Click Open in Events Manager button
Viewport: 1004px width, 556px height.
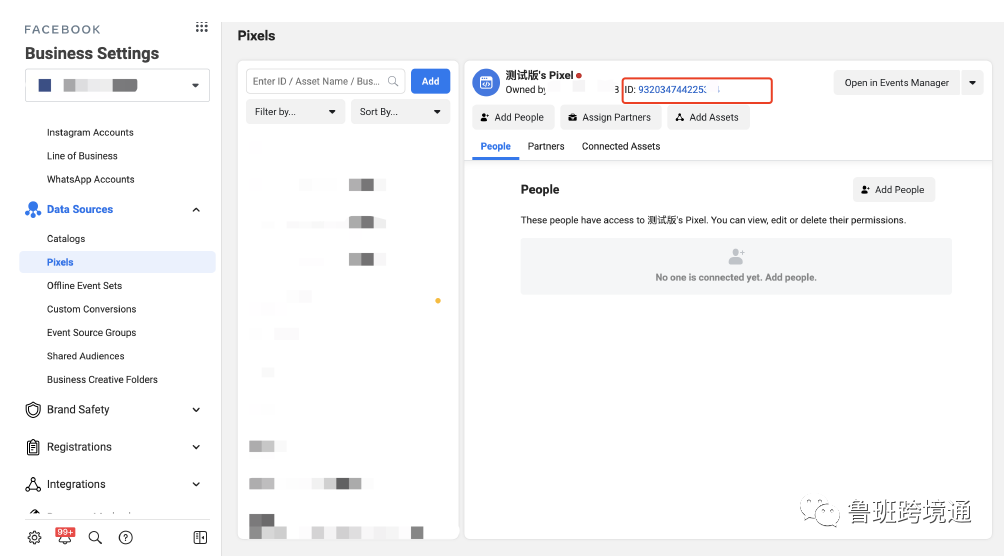(896, 83)
